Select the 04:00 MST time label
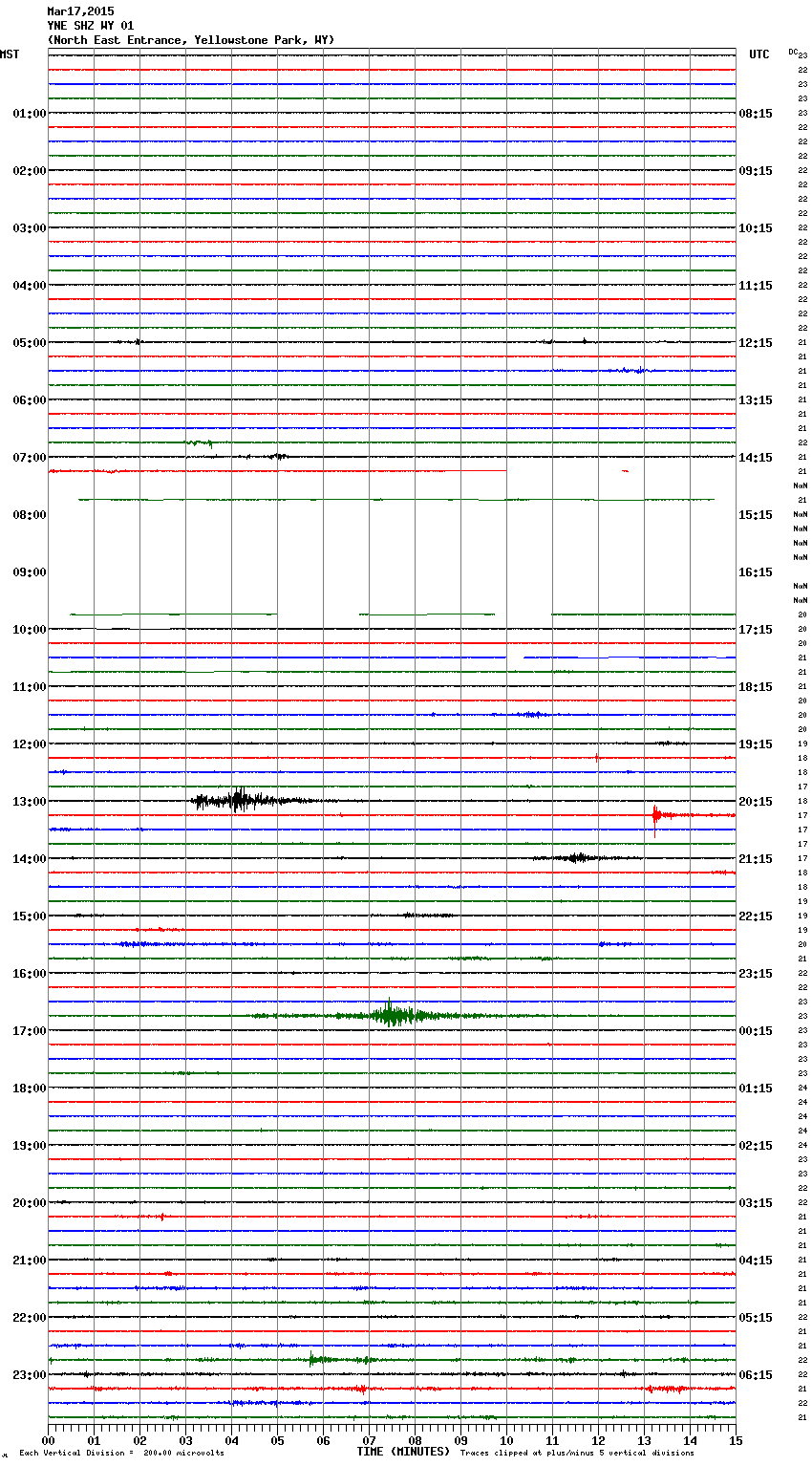Screen dimensions: 812x1466 click(30, 285)
